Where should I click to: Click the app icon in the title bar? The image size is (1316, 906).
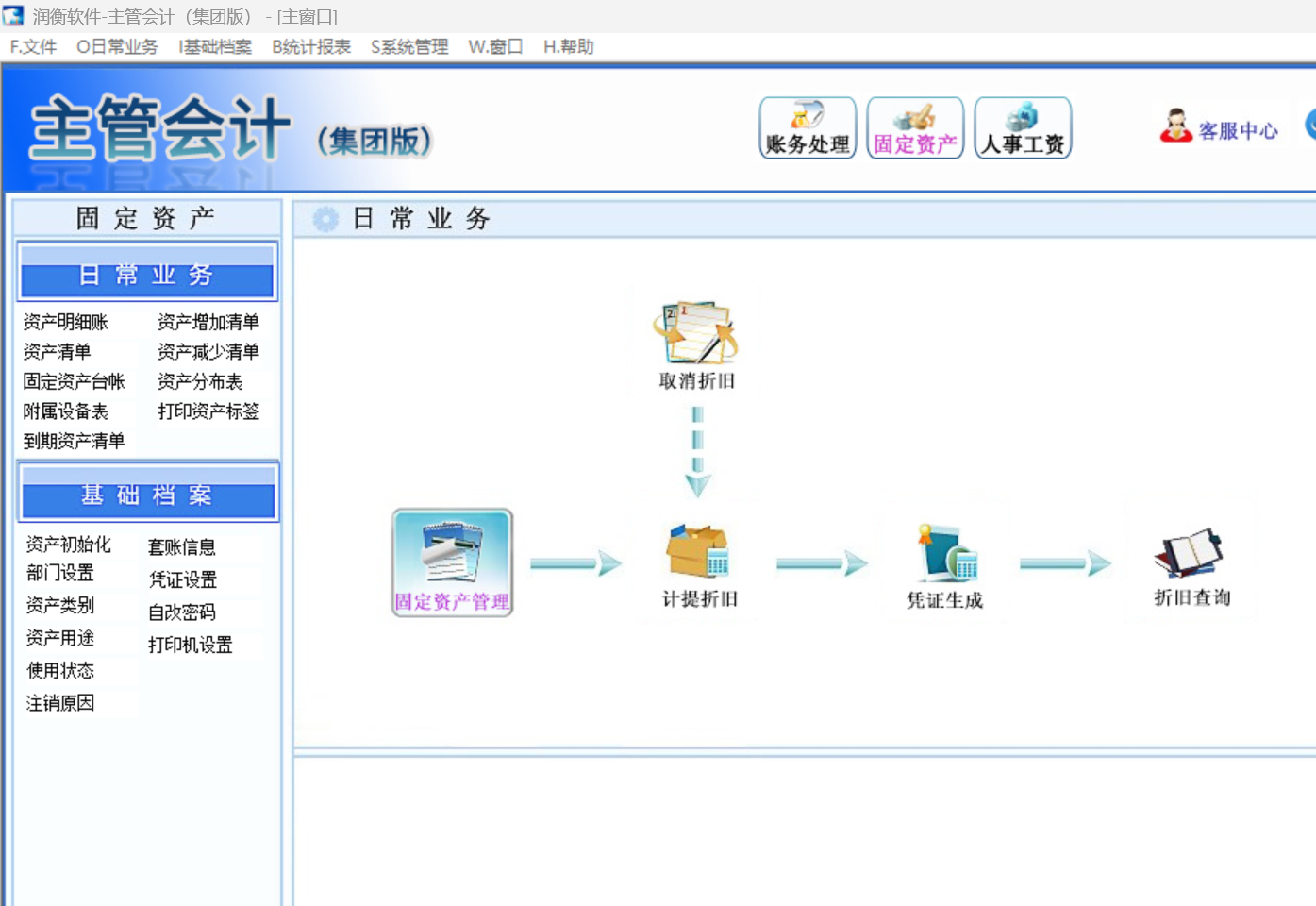tap(13, 16)
